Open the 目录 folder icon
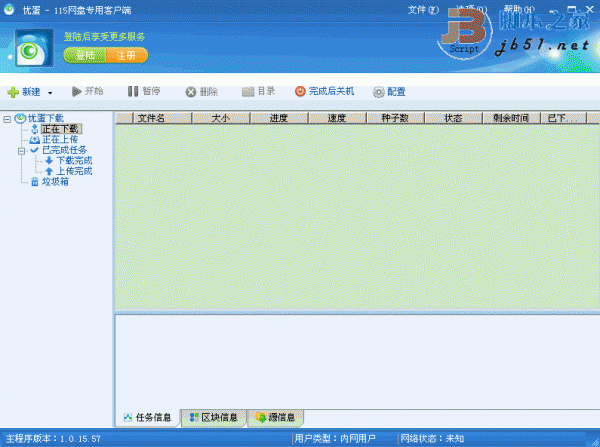The height and width of the screenshot is (447, 600). tap(248, 92)
